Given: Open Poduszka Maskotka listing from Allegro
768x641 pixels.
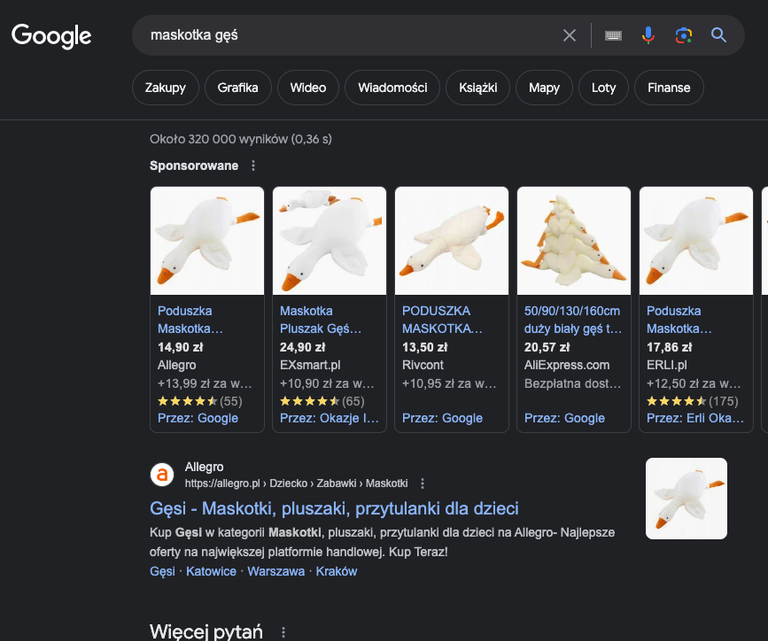Looking at the screenshot, I should [x=190, y=320].
